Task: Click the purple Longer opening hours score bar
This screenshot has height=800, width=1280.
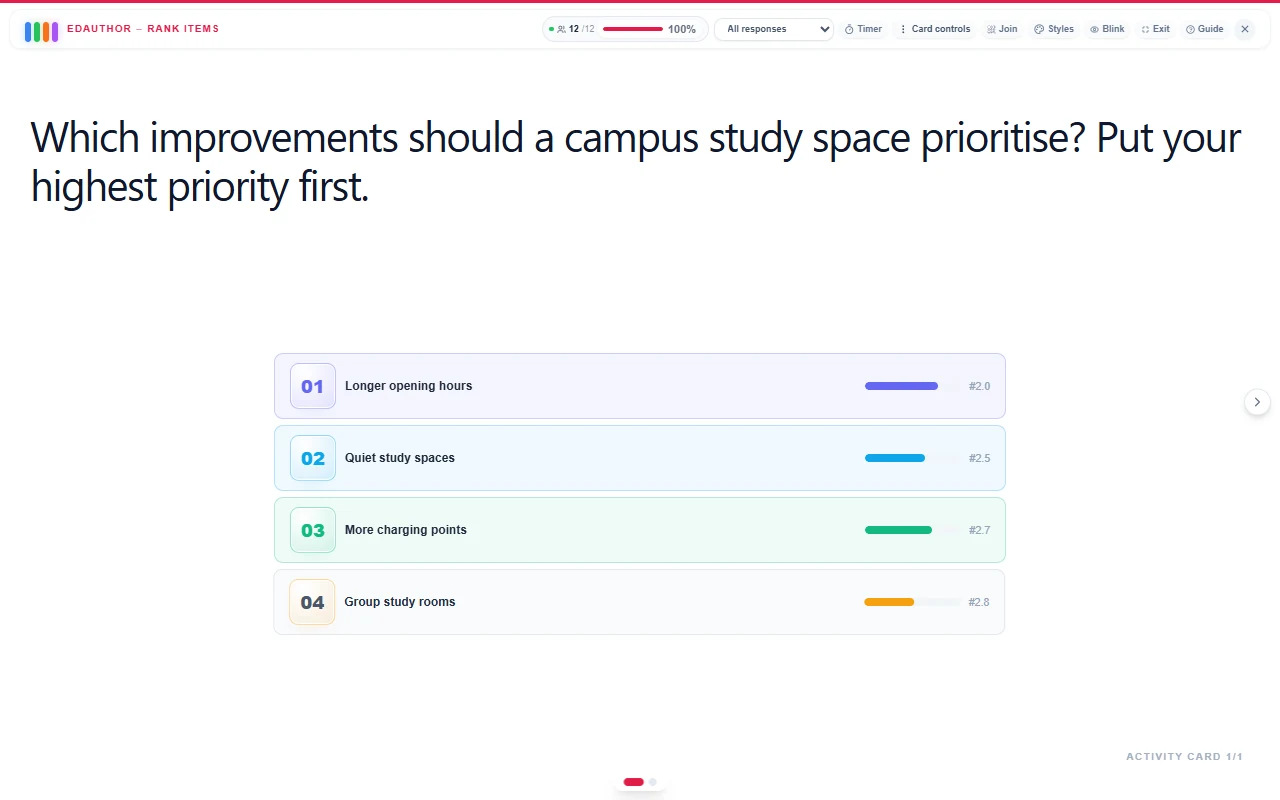Action: click(x=901, y=386)
